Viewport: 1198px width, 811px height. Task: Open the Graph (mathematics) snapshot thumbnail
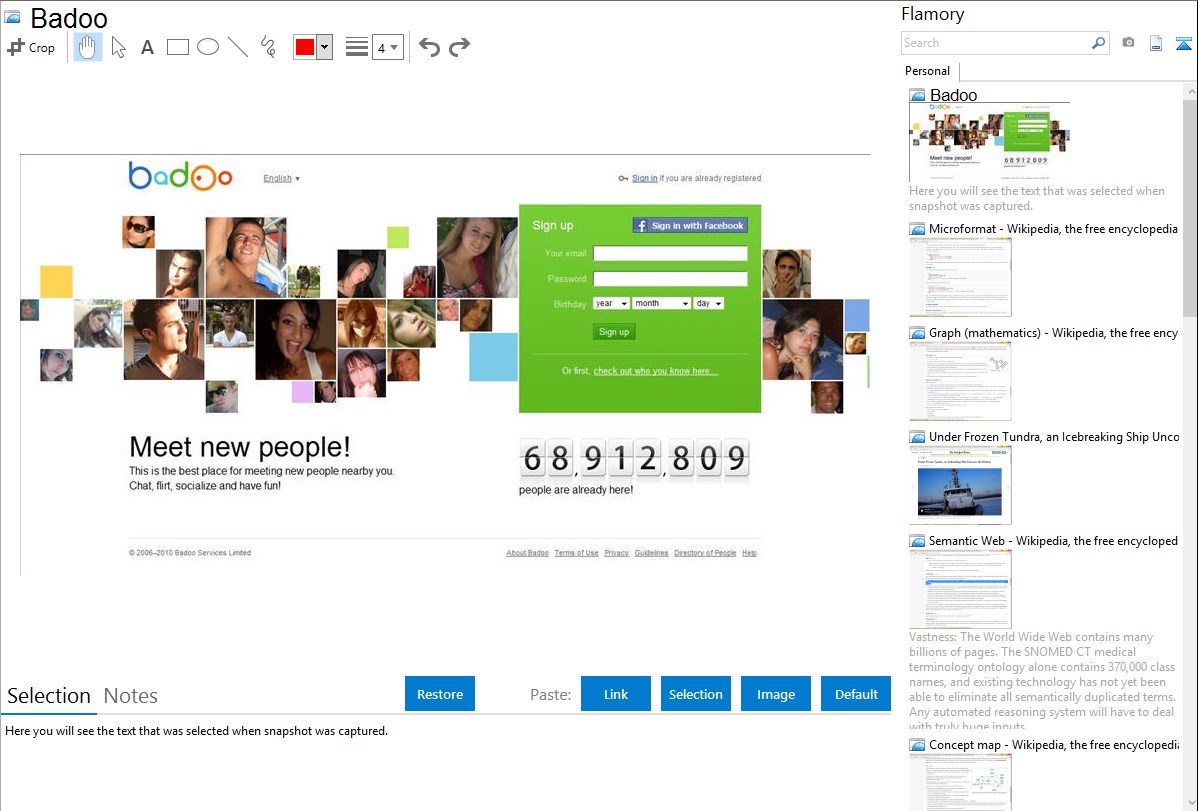click(x=960, y=381)
